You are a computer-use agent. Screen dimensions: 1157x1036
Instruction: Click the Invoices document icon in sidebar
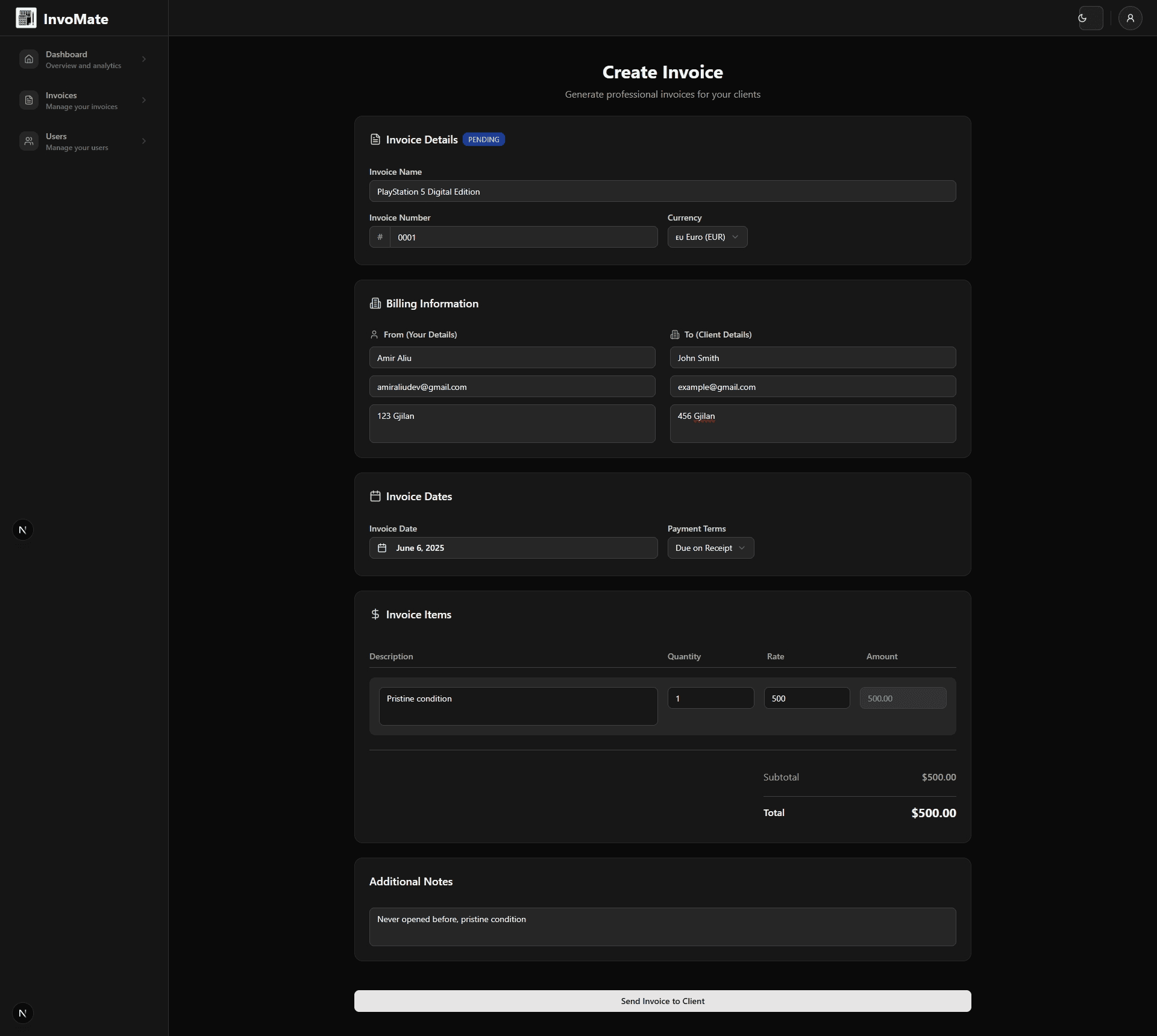tap(29, 100)
